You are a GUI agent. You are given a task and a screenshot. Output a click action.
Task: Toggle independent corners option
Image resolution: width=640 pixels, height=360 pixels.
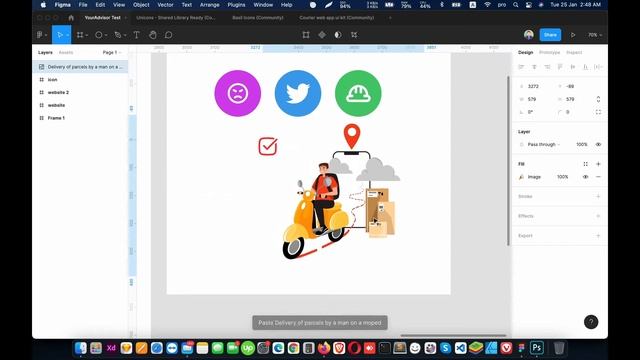[x=598, y=112]
